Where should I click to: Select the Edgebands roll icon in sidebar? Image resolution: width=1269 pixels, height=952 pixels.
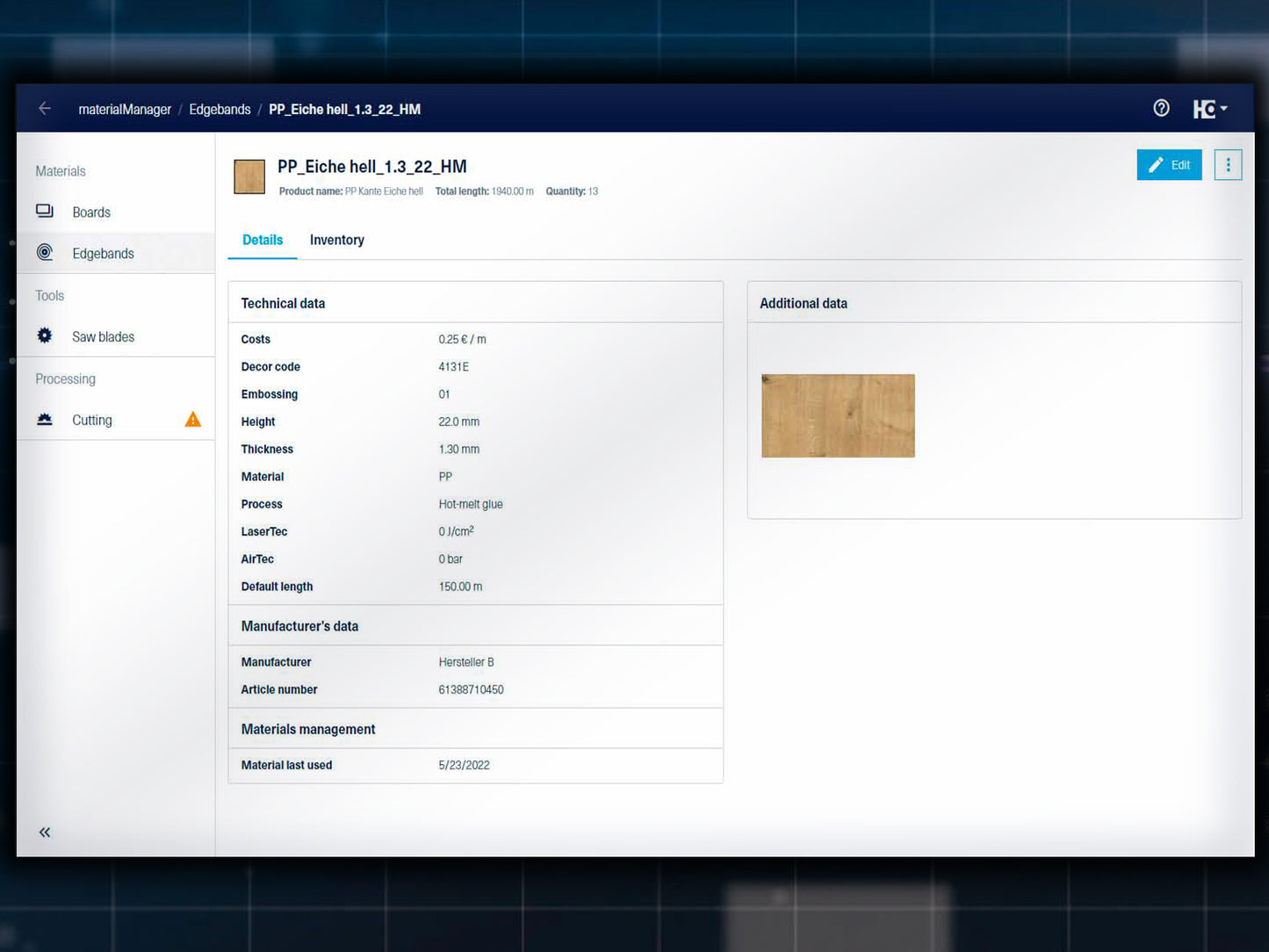click(45, 253)
